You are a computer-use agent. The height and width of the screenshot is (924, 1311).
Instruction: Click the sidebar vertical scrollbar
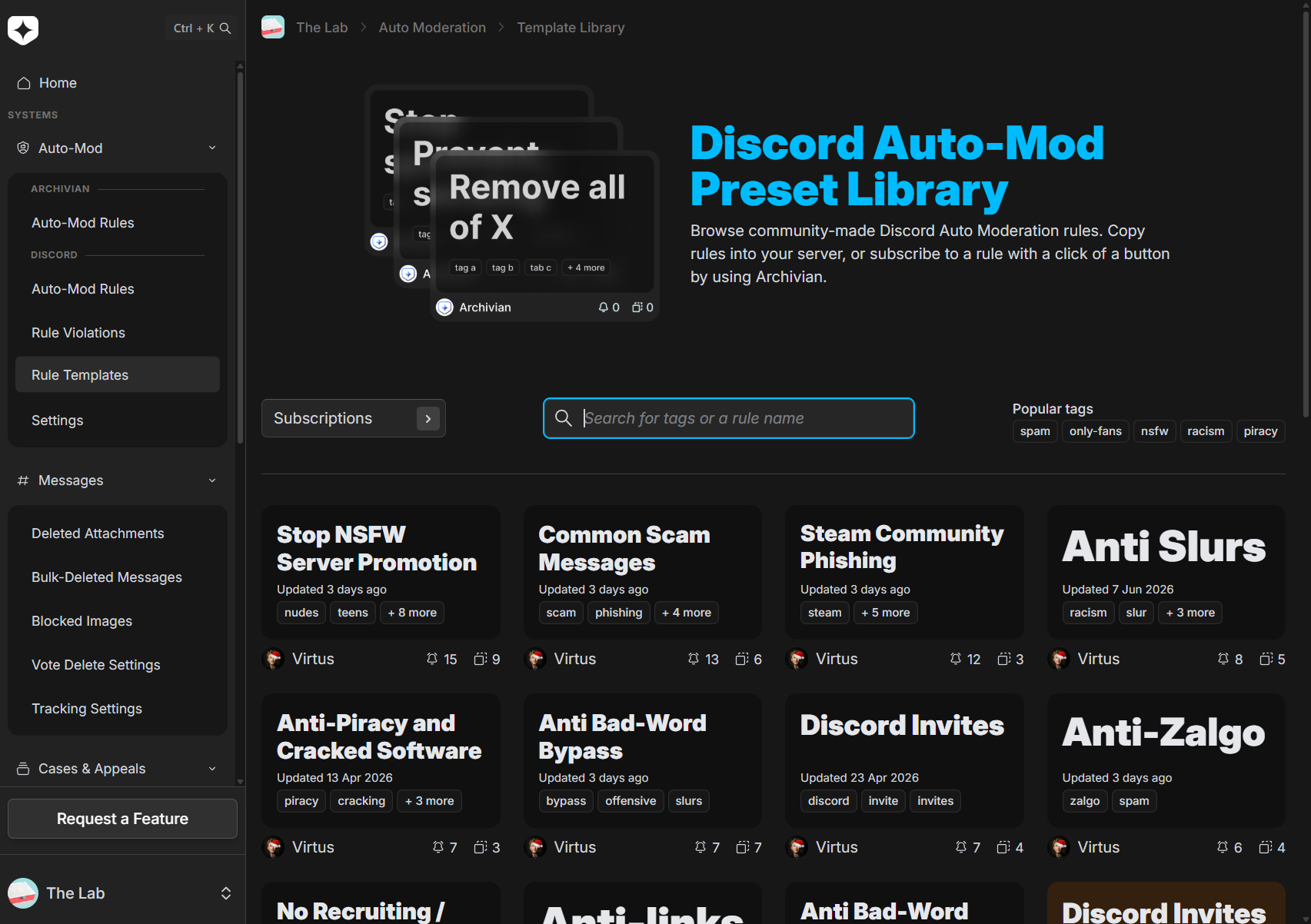pyautogui.click(x=240, y=258)
